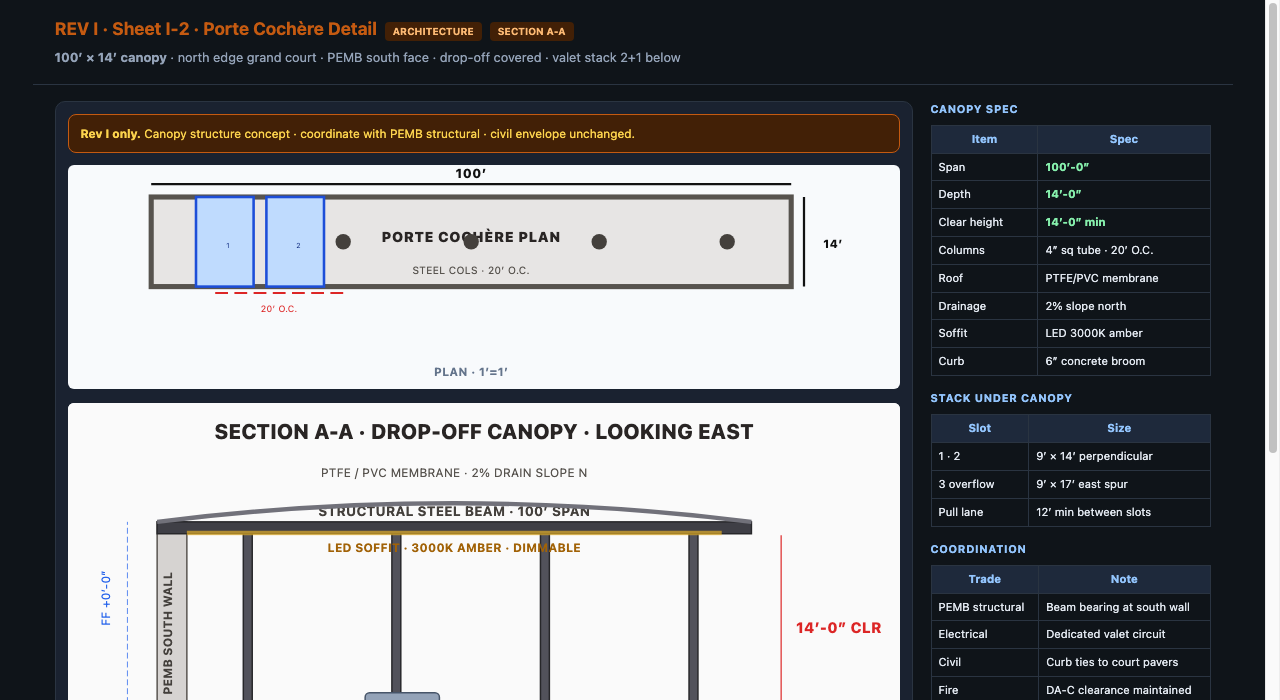This screenshot has width=1280, height=700.
Task: Click the ARCHITECTURE badge in header
Action: tap(433, 32)
